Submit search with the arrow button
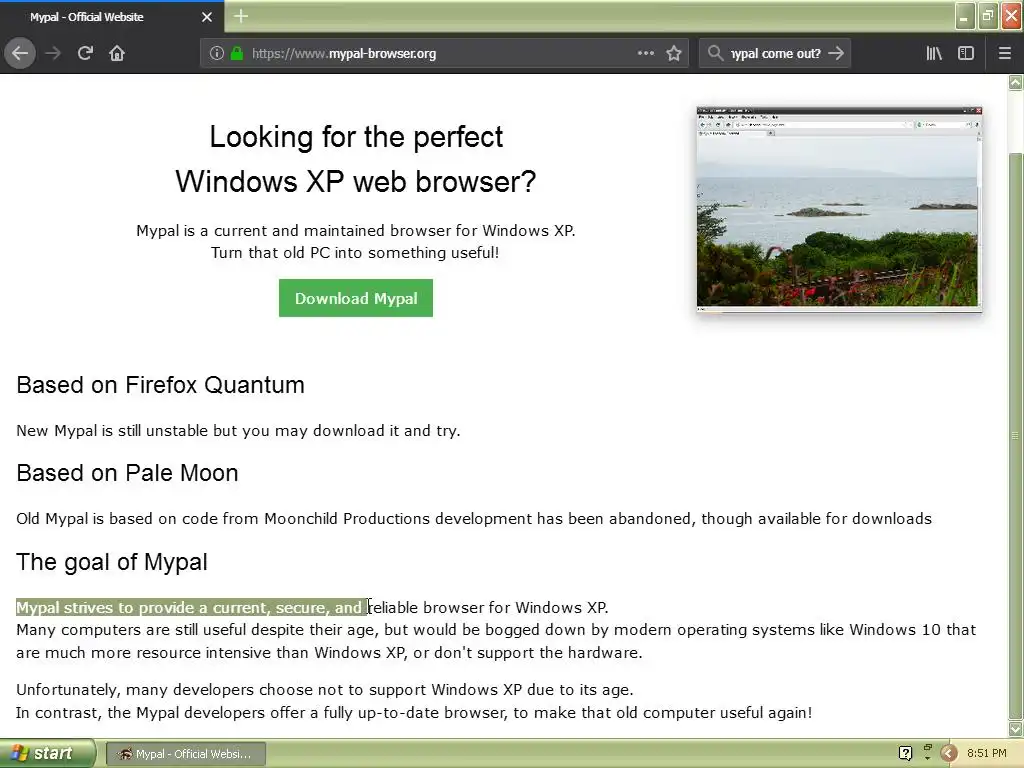The width and height of the screenshot is (1024, 768). [x=836, y=53]
